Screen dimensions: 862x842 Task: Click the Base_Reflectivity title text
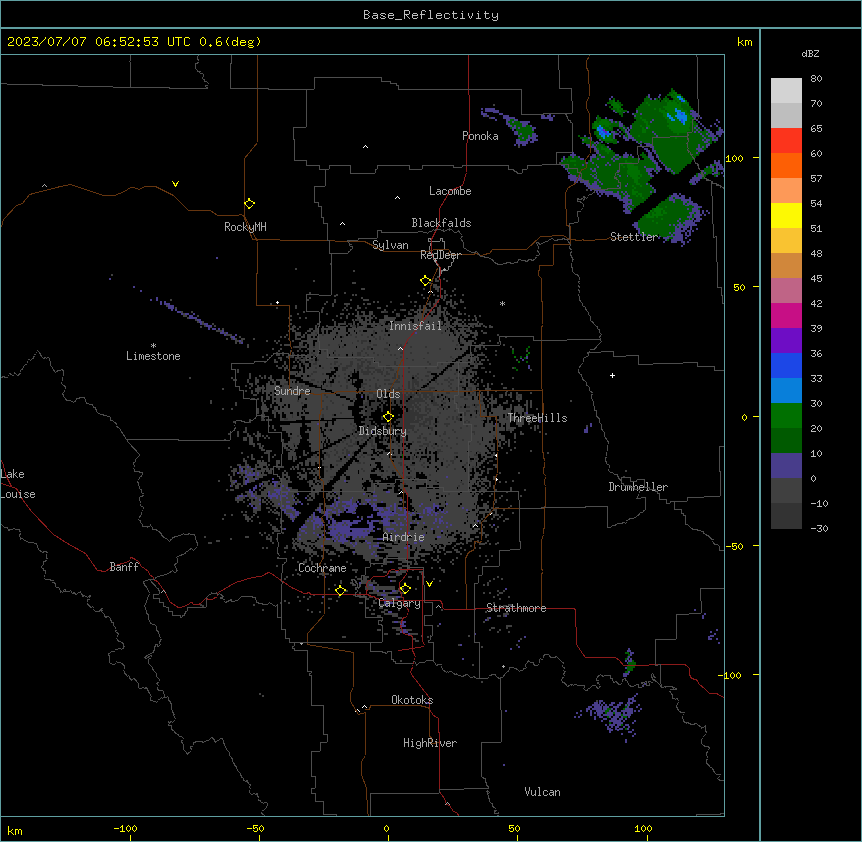431,15
